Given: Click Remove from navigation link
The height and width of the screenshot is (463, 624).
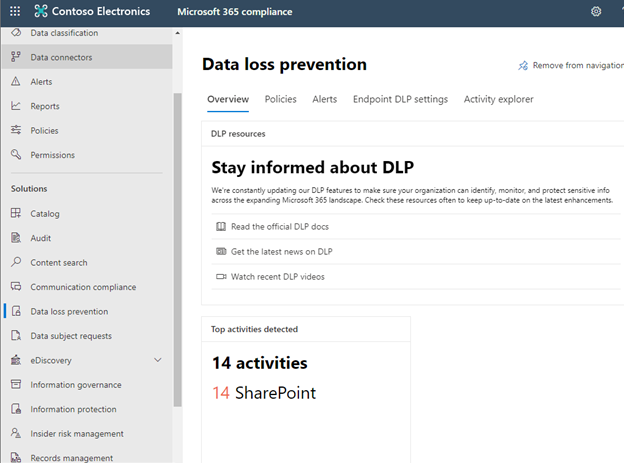Looking at the screenshot, I should coord(578,65).
